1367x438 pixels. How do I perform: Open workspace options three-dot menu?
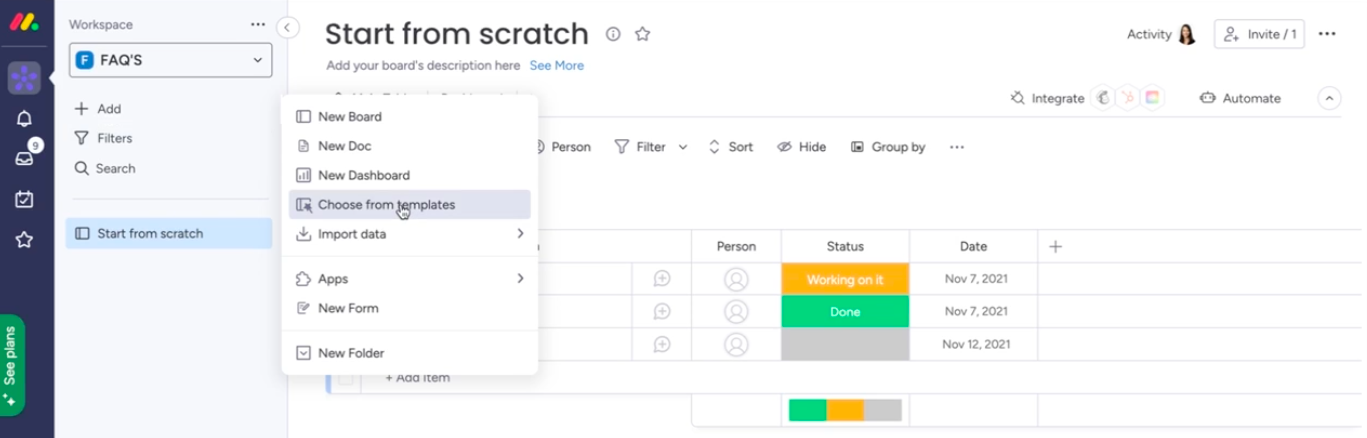pos(258,24)
